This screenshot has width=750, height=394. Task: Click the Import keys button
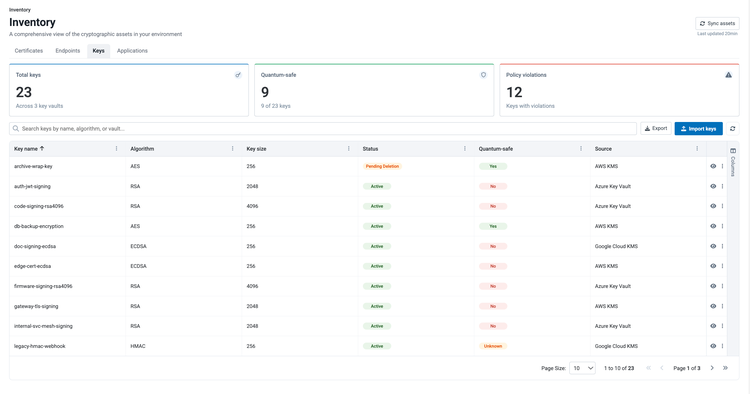pyautogui.click(x=698, y=129)
